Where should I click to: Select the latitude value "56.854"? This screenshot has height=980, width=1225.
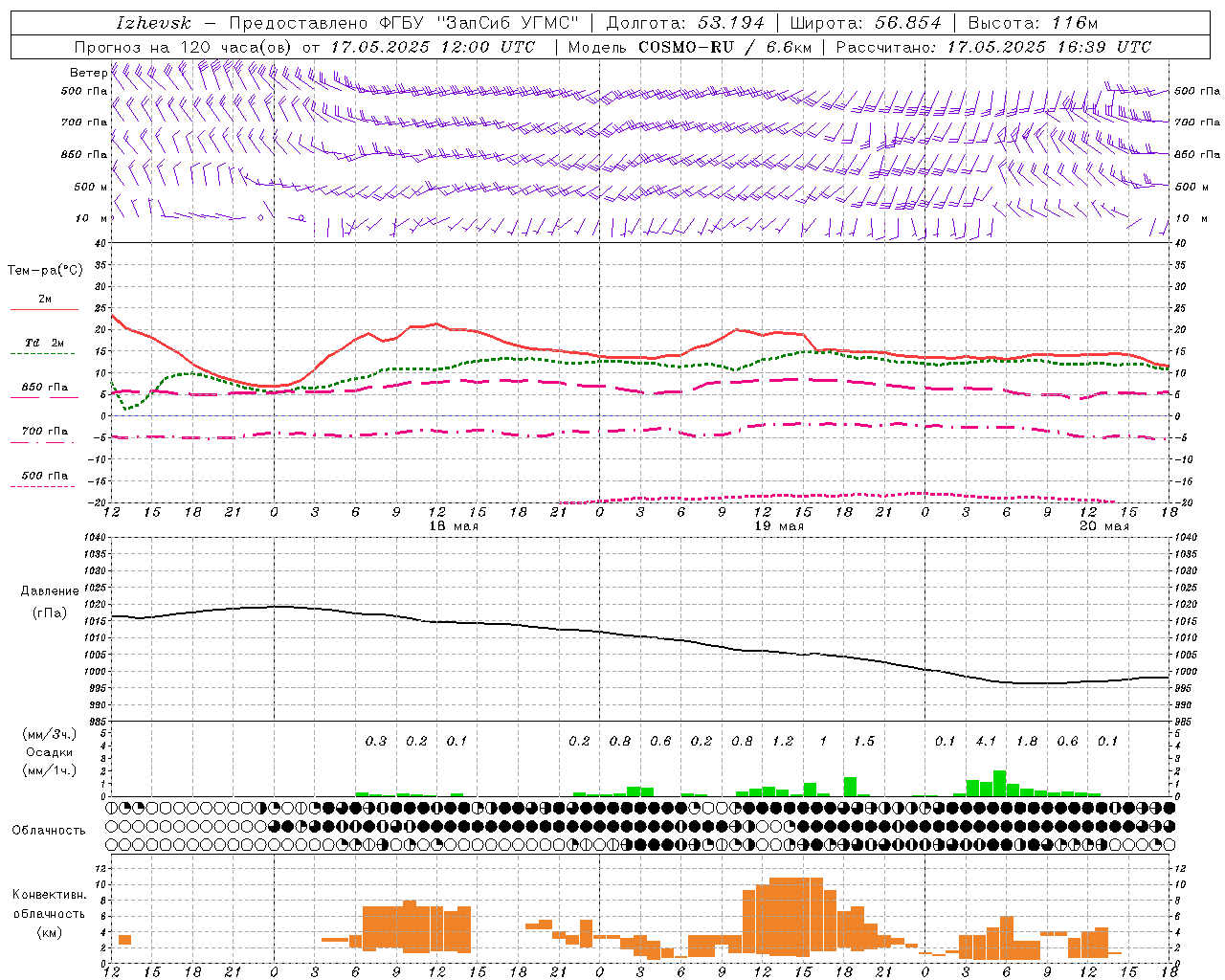pyautogui.click(x=908, y=23)
